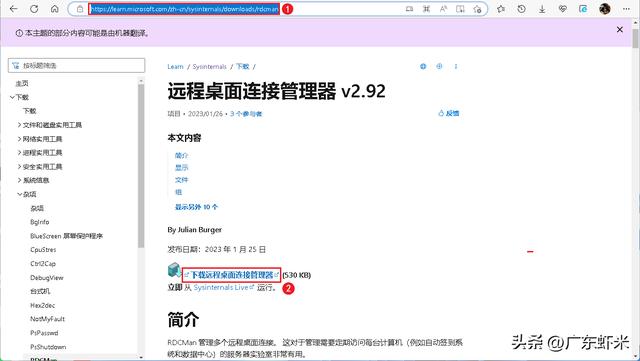This screenshot has height=361, width=640.
Task: Collapse the 杂项 tree node
Action: 20,194
